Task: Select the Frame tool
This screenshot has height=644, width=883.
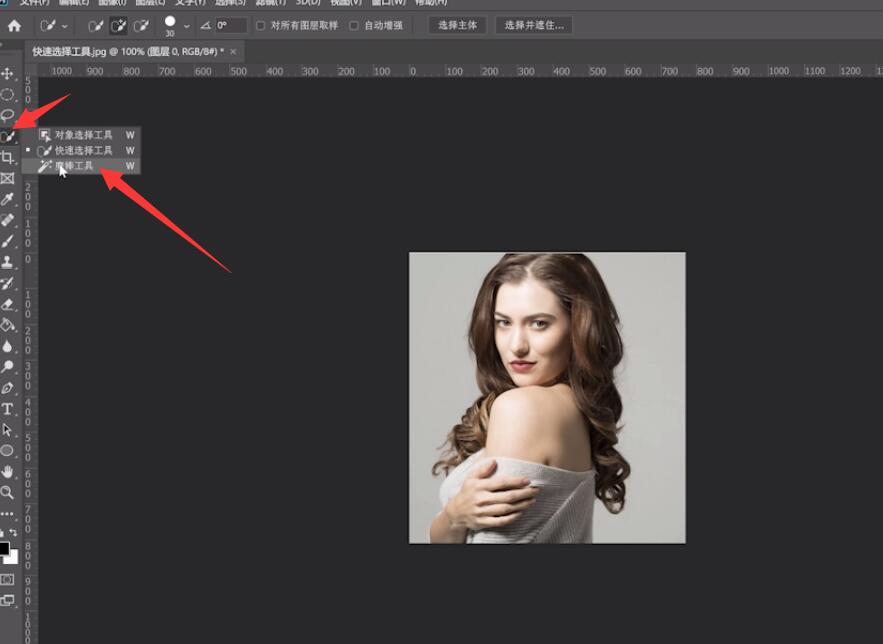Action: click(x=7, y=178)
